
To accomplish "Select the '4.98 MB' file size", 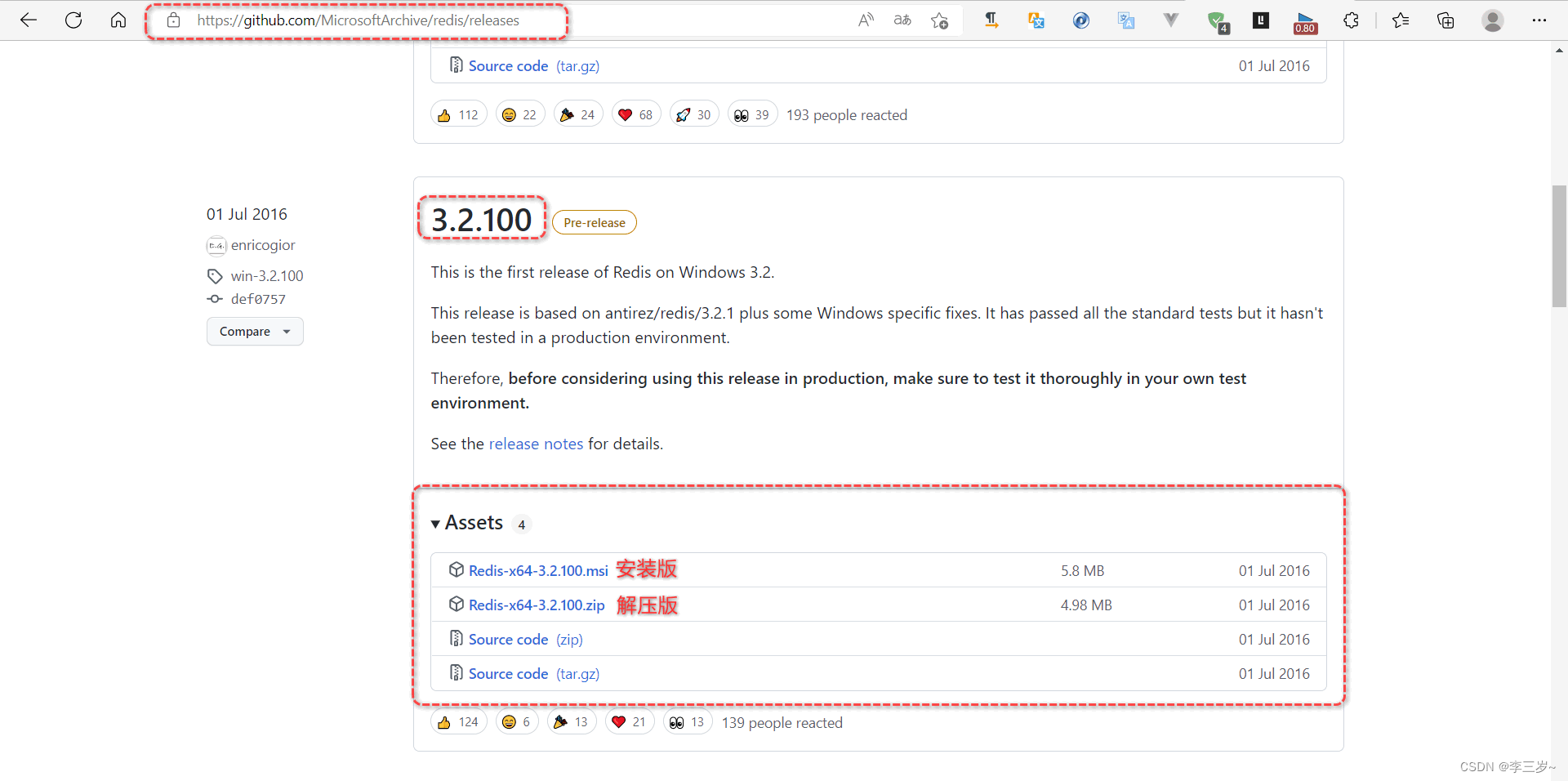I will pos(1086,605).
